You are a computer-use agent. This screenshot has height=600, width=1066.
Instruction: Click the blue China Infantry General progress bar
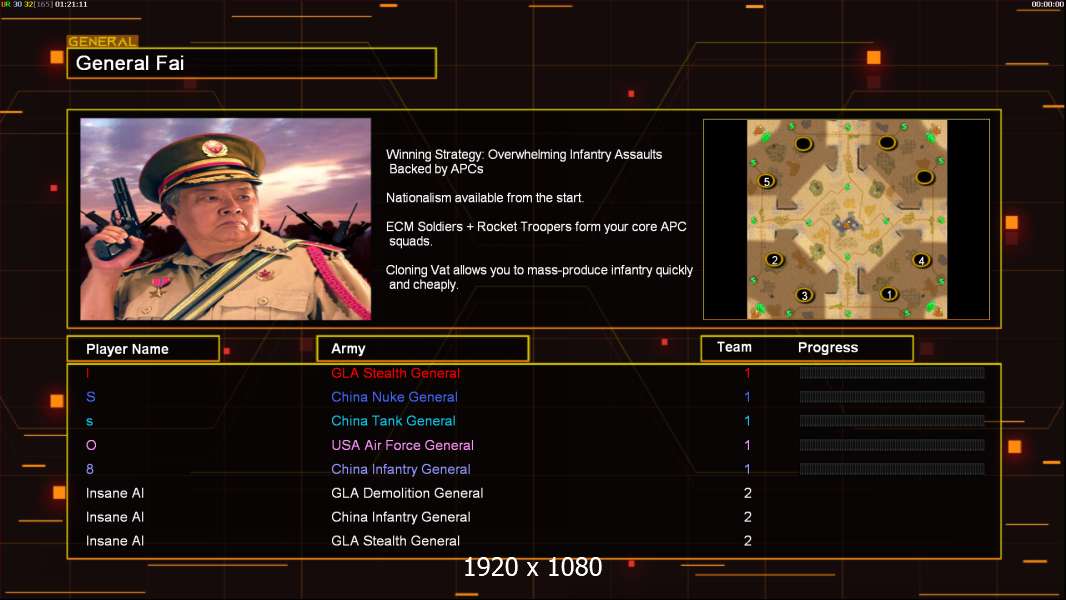pos(892,469)
